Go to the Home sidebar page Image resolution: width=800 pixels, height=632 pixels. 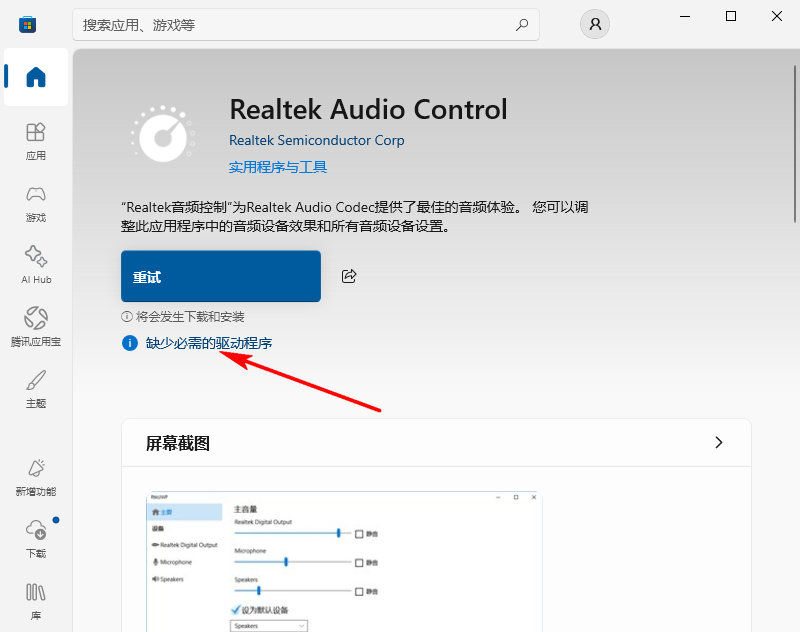point(36,77)
